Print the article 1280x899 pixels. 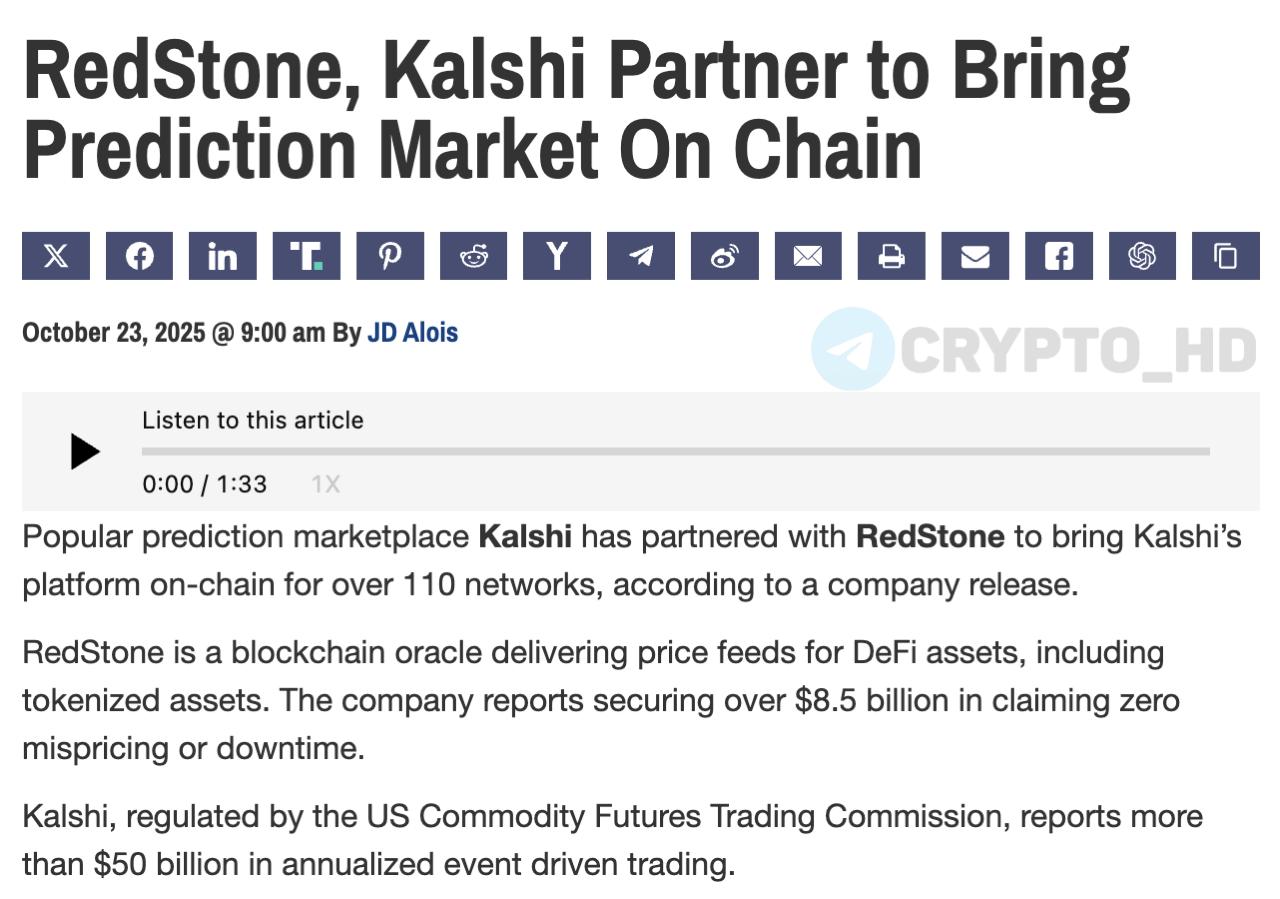891,256
